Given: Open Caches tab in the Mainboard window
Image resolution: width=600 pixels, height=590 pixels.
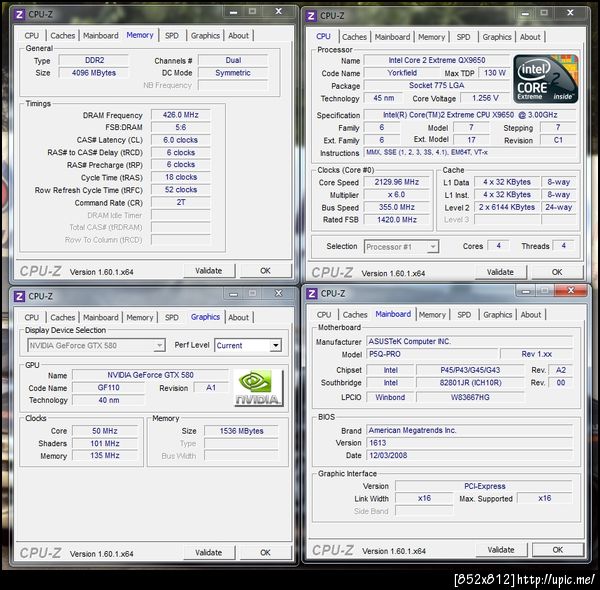Looking at the screenshot, I should pyautogui.click(x=355, y=315).
